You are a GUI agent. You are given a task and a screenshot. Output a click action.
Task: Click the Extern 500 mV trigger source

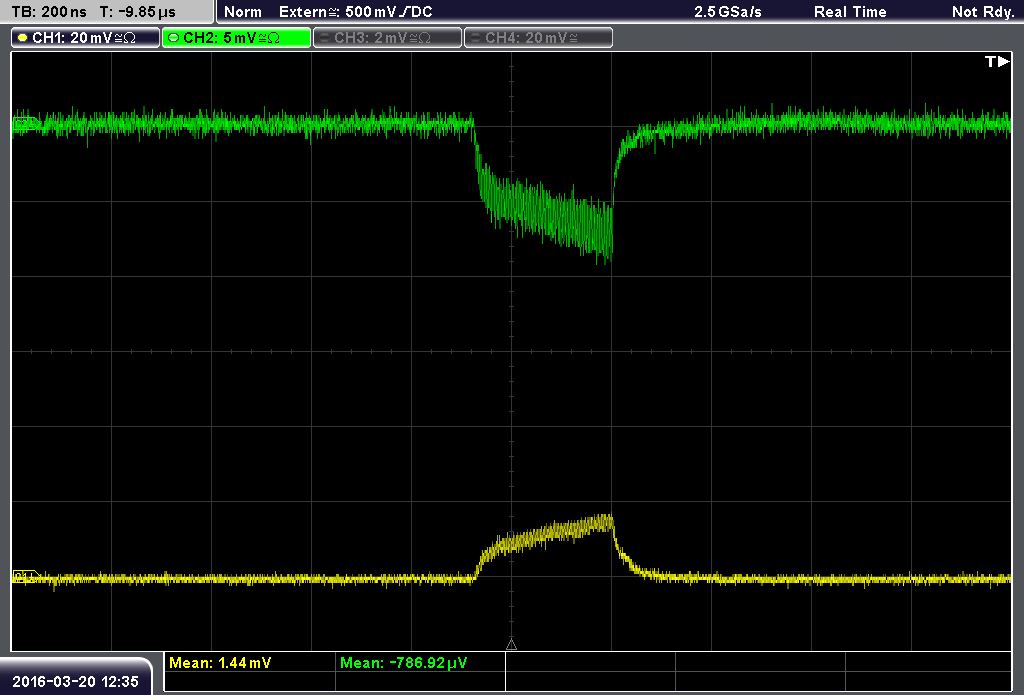[x=356, y=12]
